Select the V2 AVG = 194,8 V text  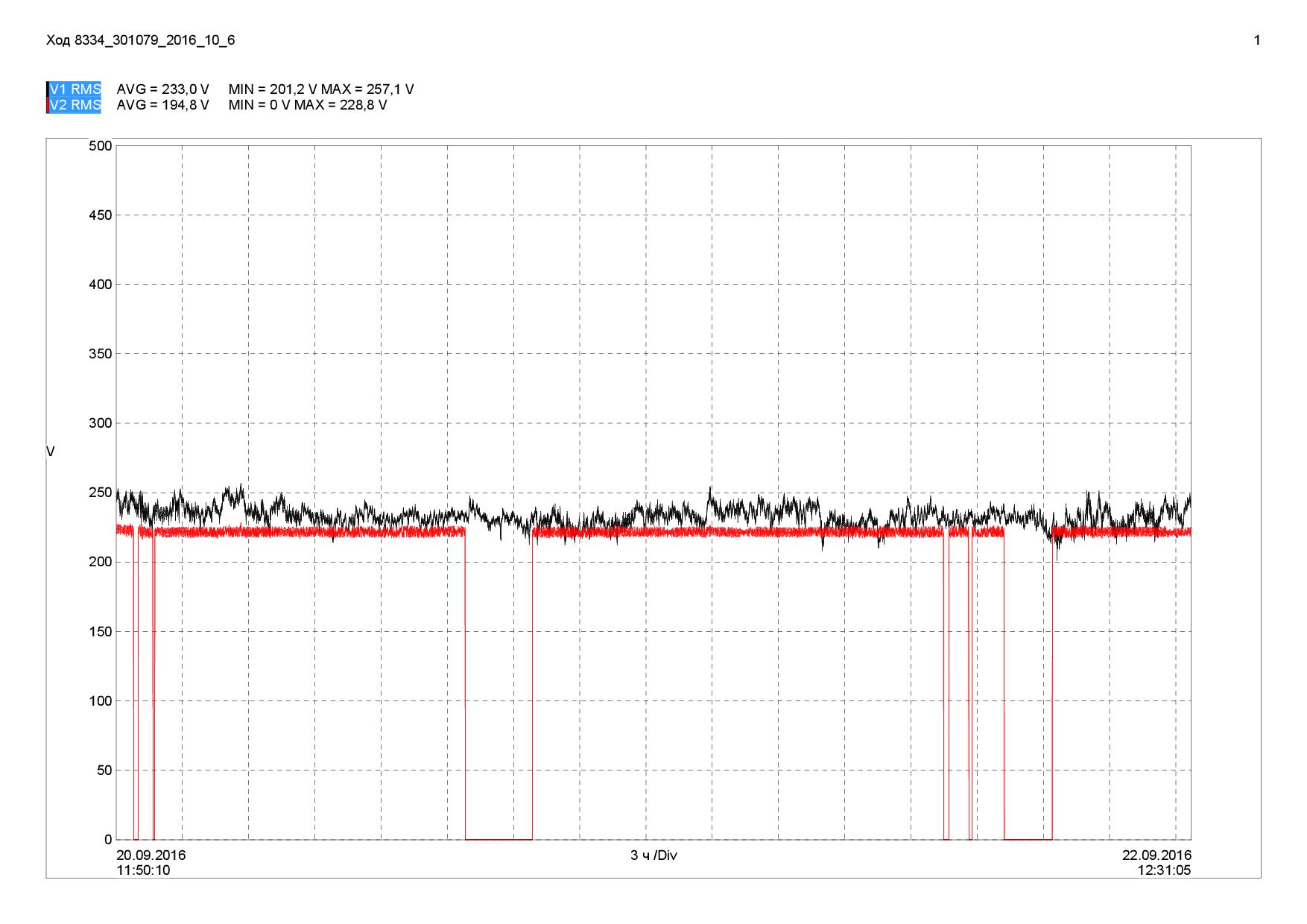[x=162, y=105]
